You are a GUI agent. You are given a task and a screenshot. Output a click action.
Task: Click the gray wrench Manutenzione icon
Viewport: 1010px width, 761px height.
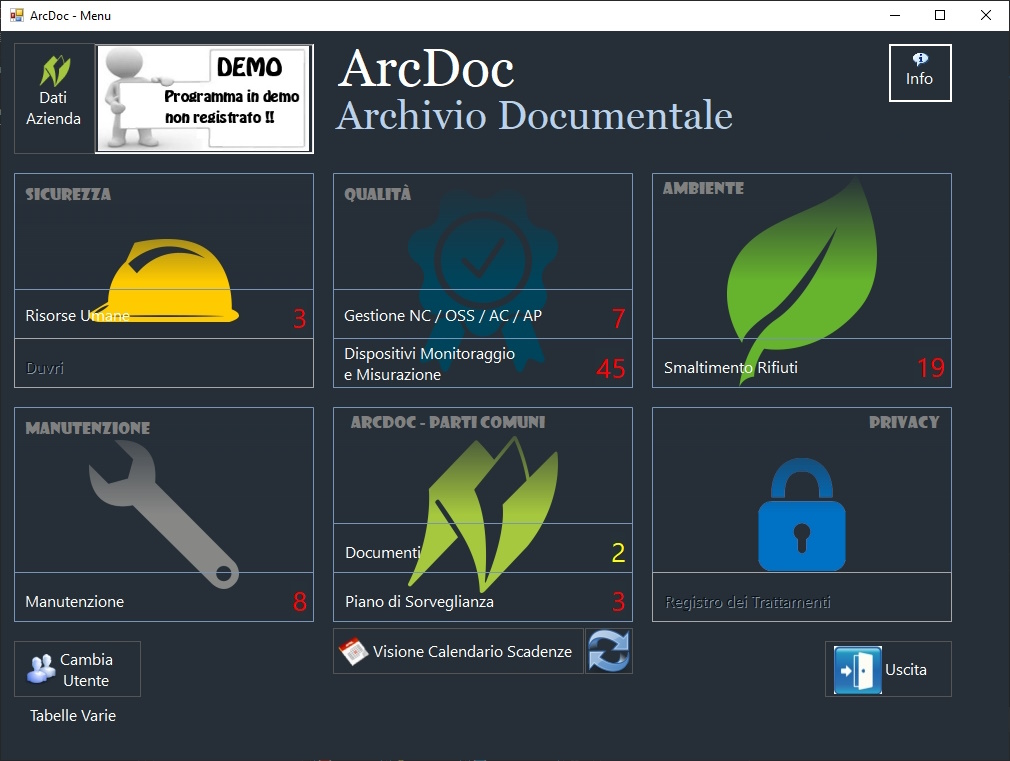[x=164, y=514]
